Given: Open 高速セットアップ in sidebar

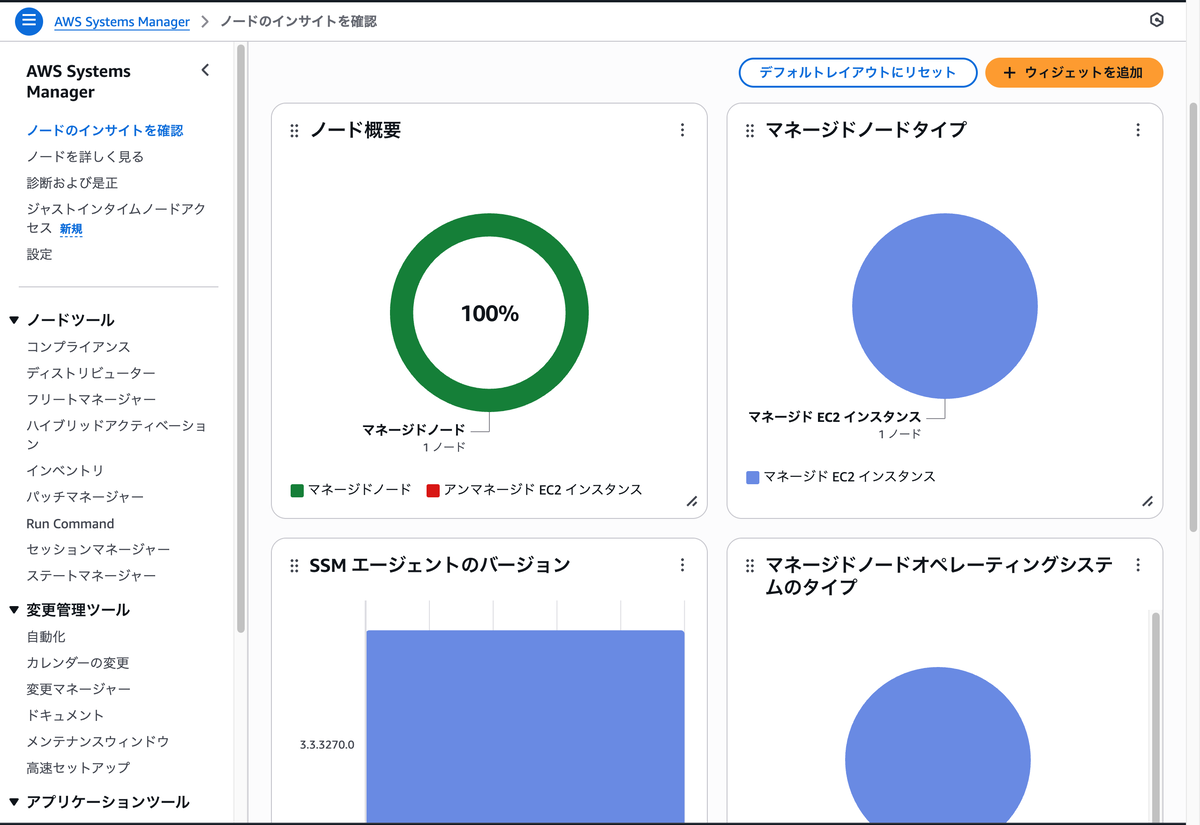Looking at the screenshot, I should tap(78, 768).
